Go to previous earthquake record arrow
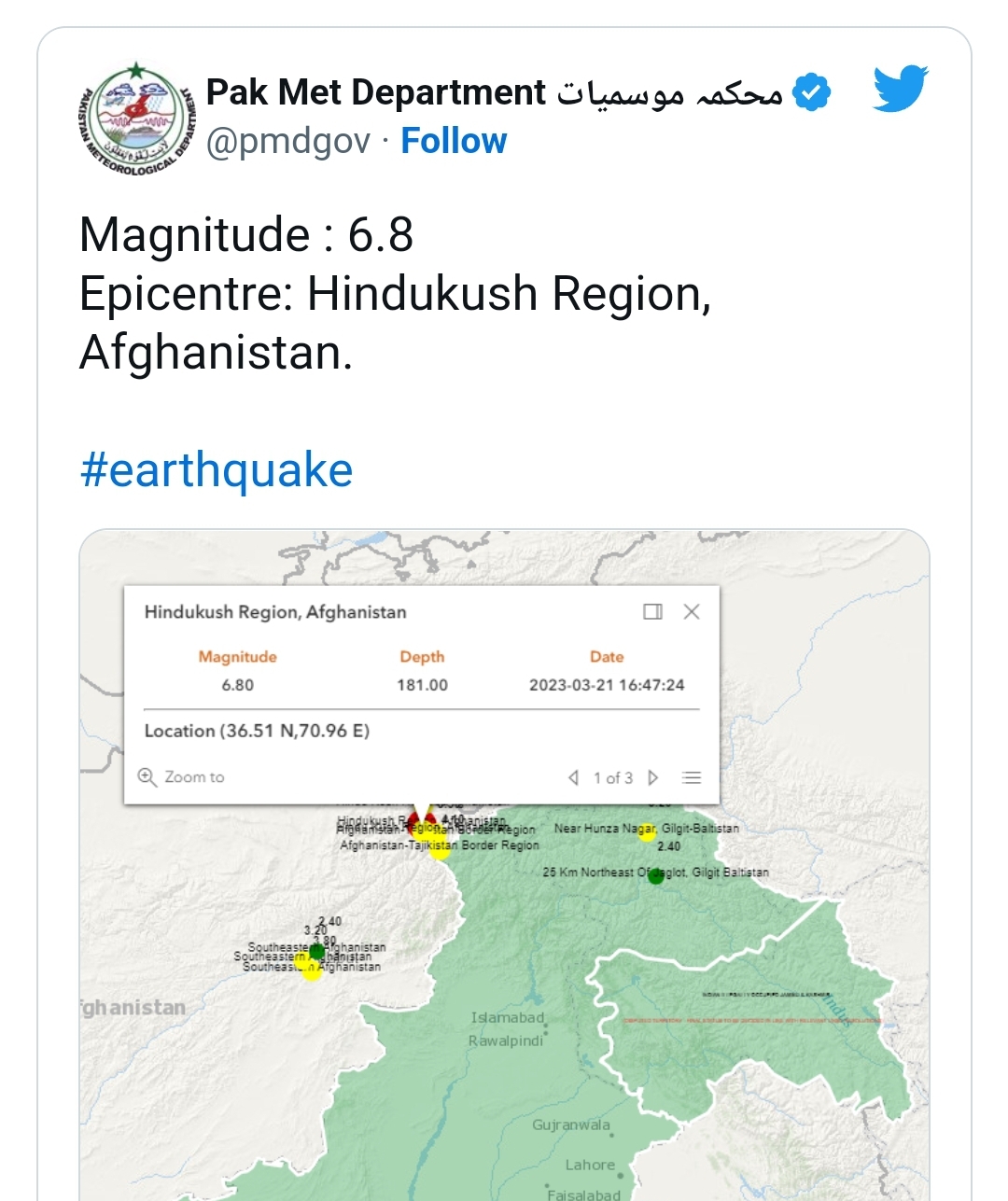Image resolution: width=1008 pixels, height=1201 pixels. [573, 777]
